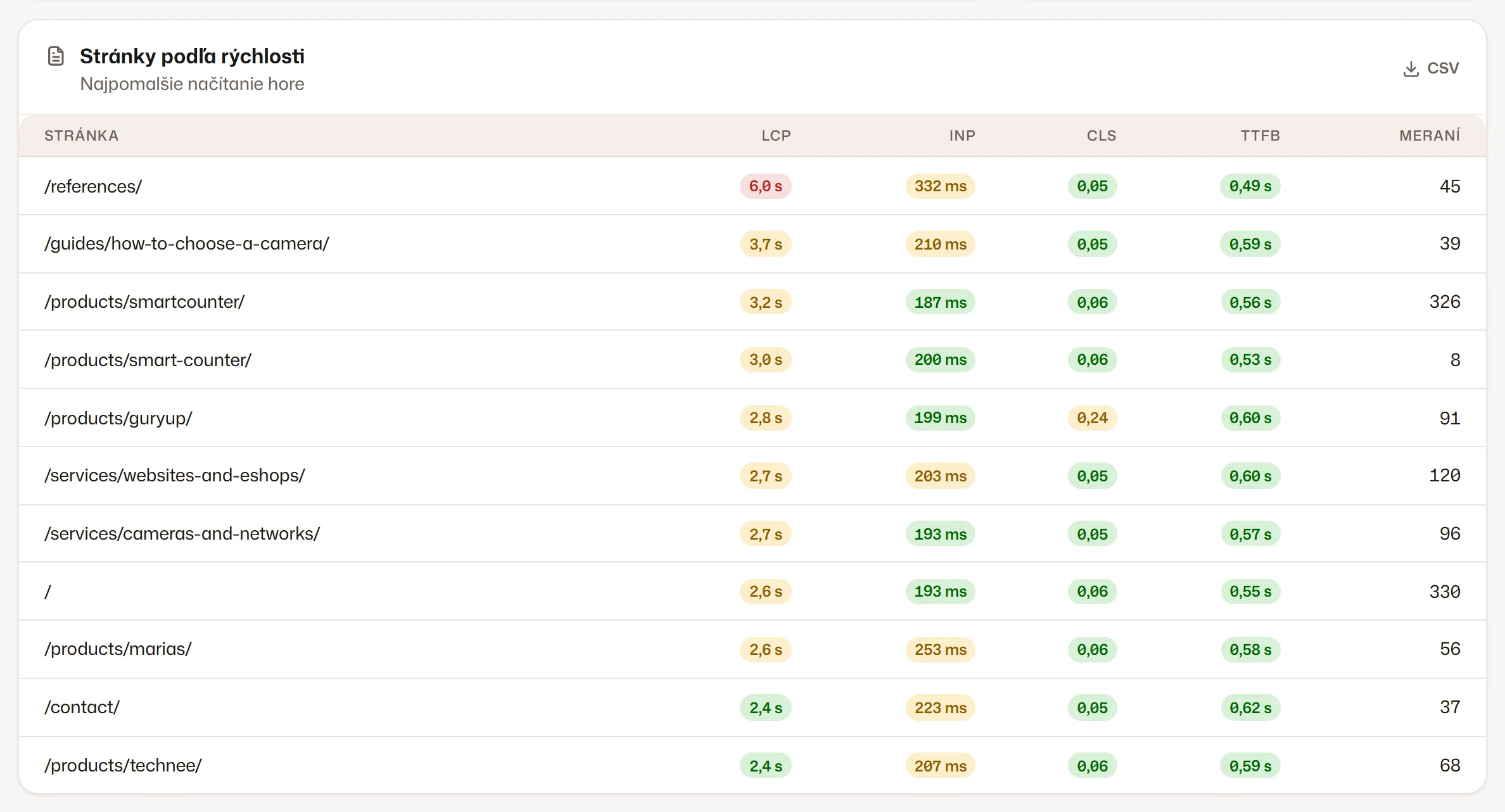Click the 223 ms INP badge
The width and height of the screenshot is (1505, 812).
tap(941, 707)
